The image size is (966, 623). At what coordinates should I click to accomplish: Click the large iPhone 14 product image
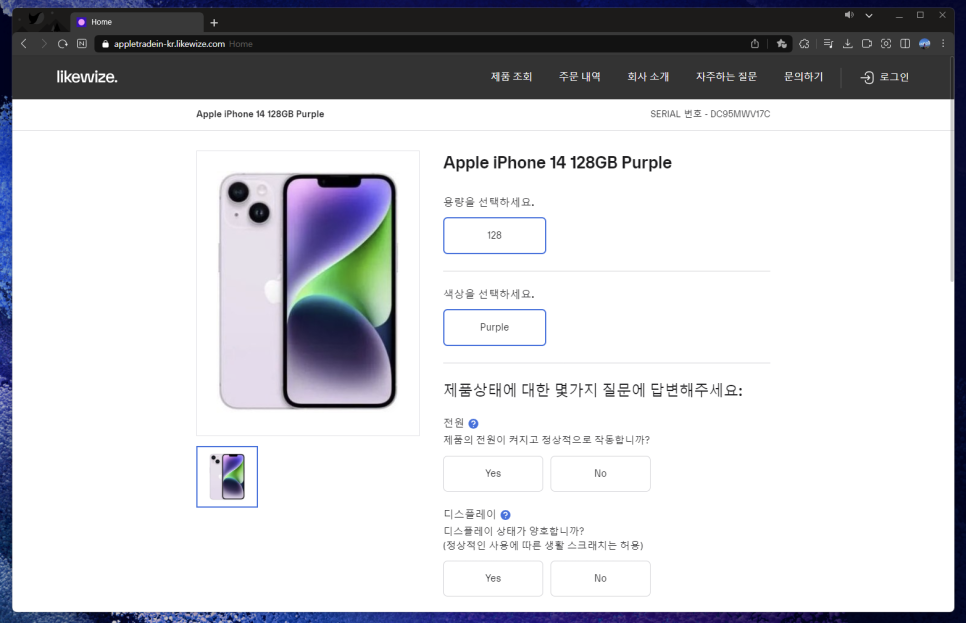[x=308, y=293]
